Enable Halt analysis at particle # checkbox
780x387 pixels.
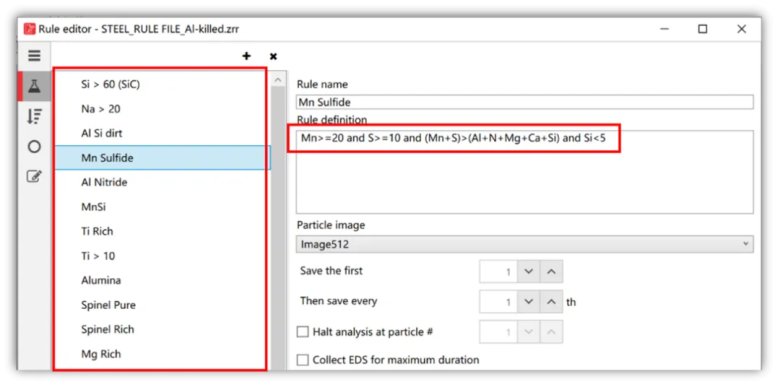click(x=302, y=332)
